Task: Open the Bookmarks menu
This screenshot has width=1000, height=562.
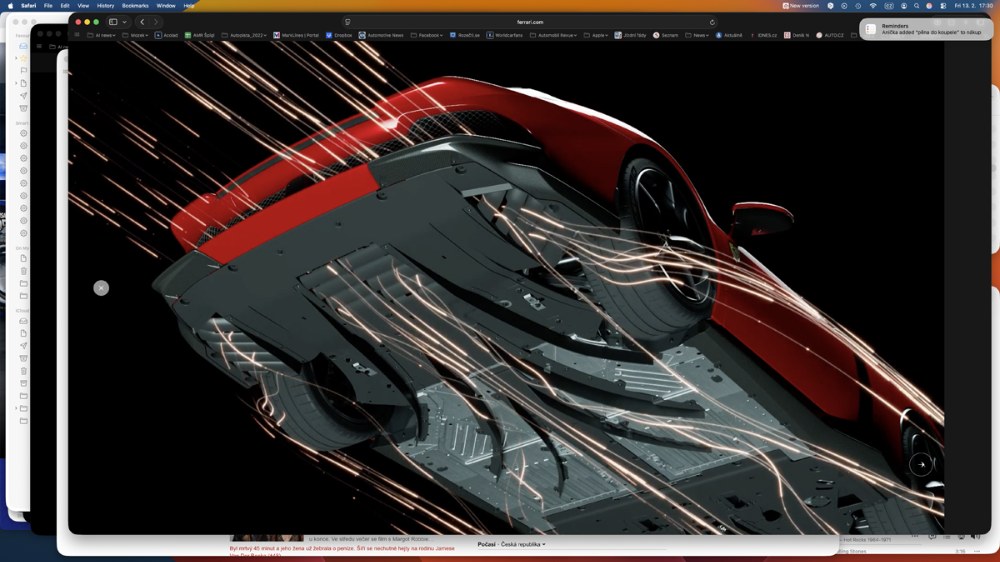Action: (135, 5)
